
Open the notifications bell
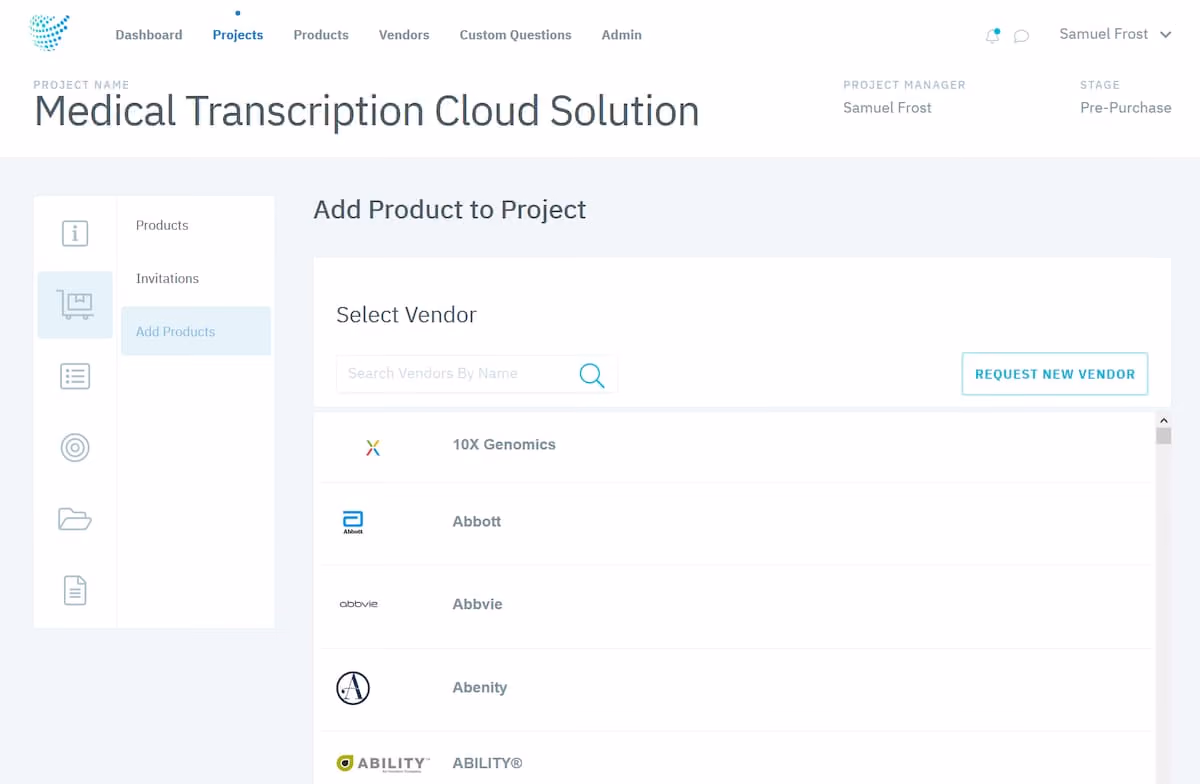point(992,36)
